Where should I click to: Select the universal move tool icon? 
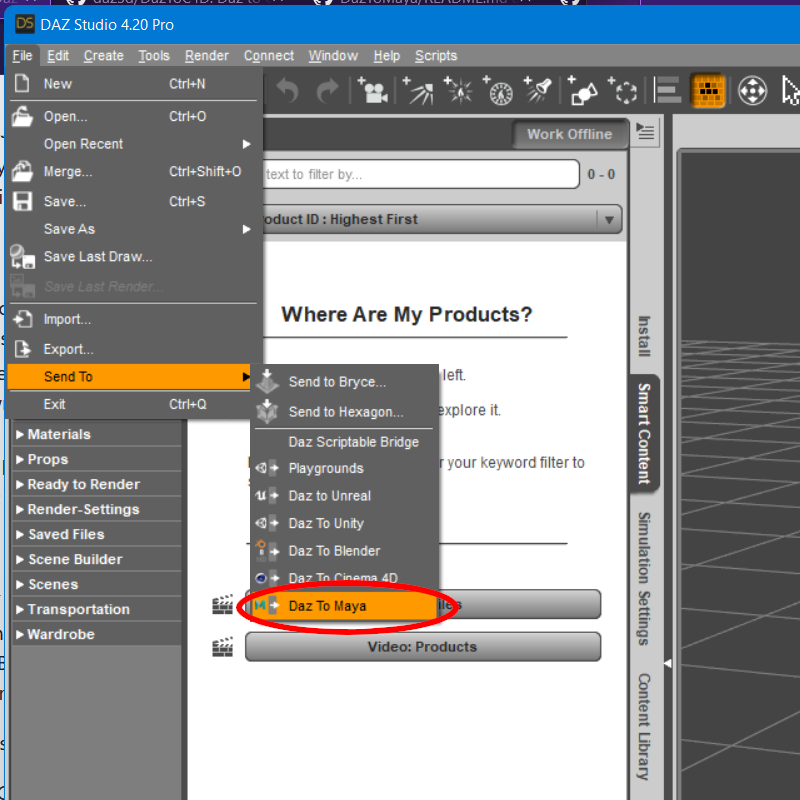click(x=753, y=91)
